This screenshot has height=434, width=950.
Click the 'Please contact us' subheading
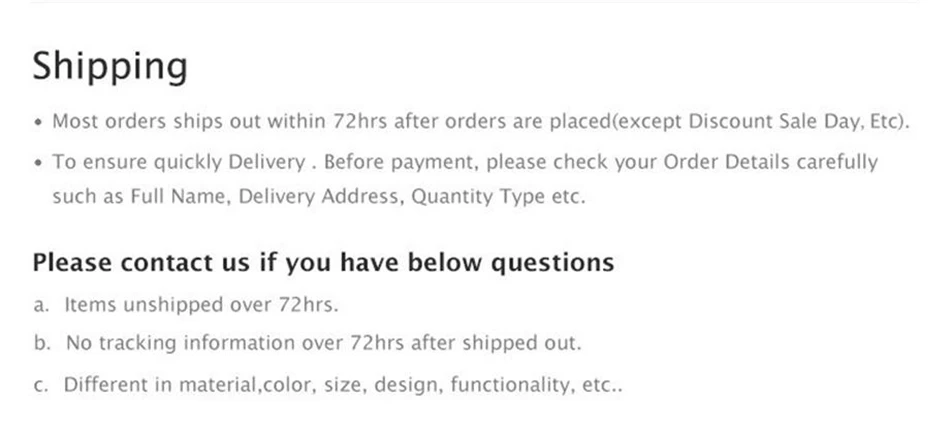323,263
